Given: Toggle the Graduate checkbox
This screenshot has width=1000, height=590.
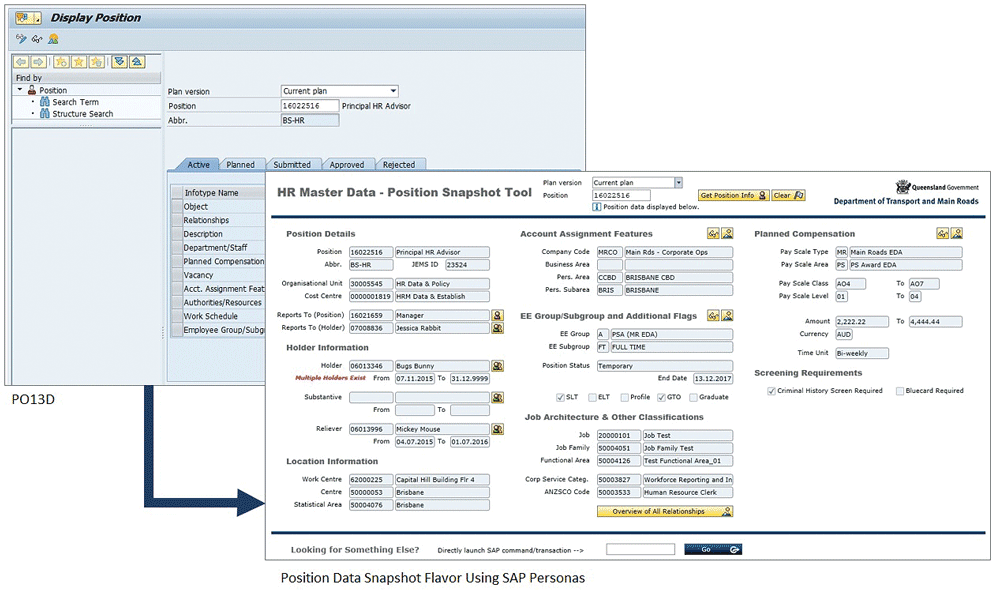Looking at the screenshot, I should [693, 397].
